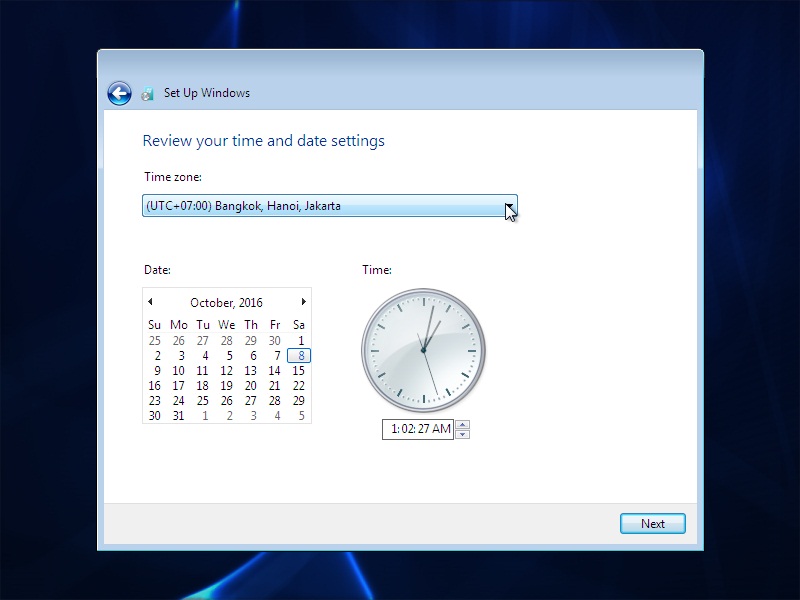Select October 8 in the calendar
800x600 pixels.
tap(299, 356)
